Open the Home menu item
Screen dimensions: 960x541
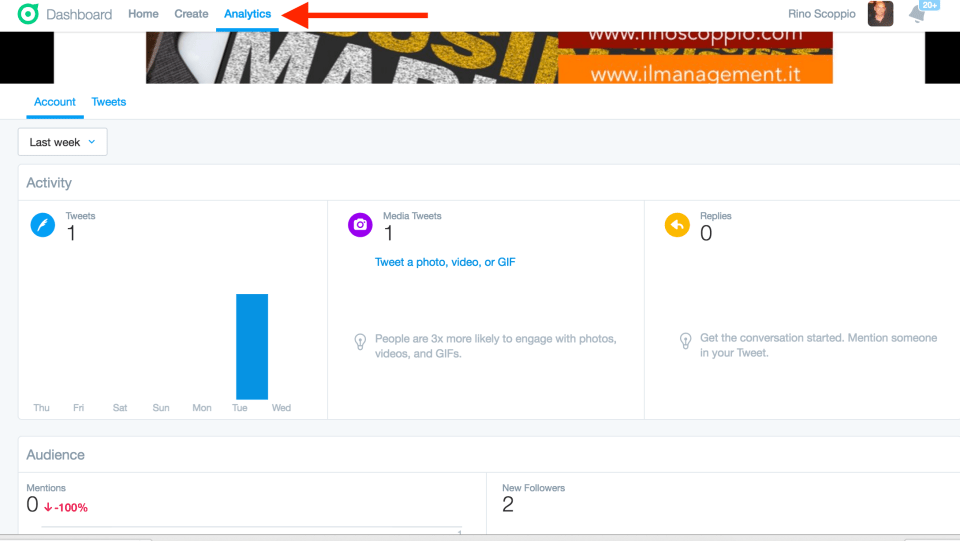point(143,14)
